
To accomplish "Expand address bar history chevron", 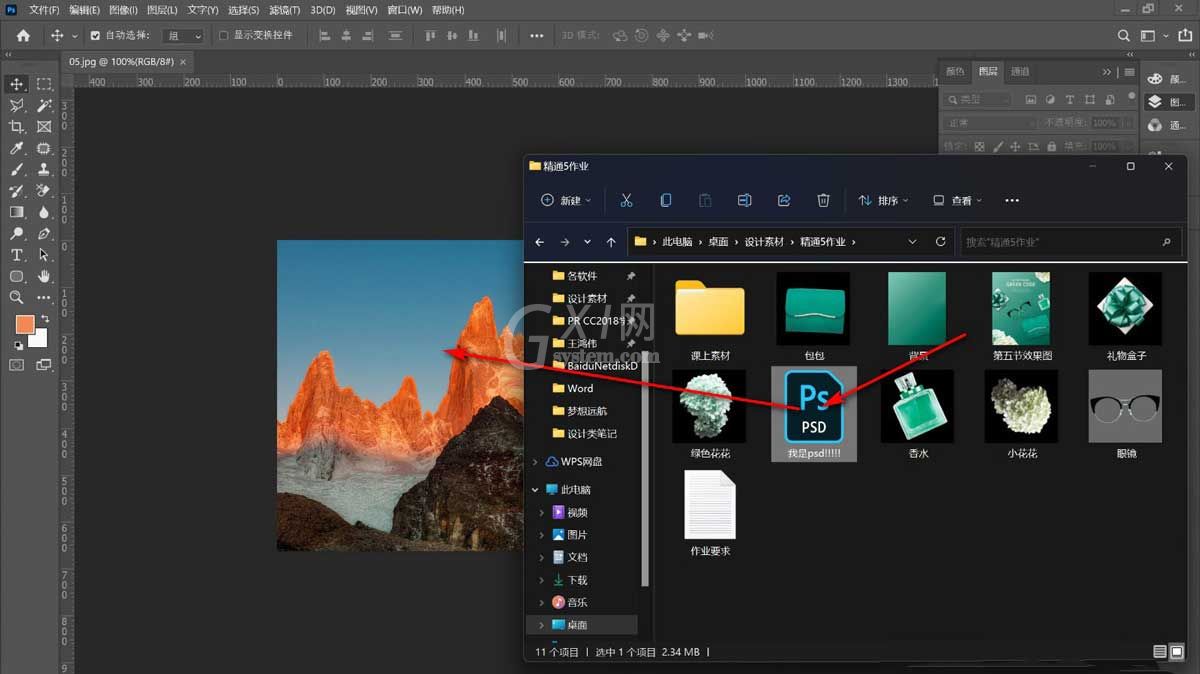I will 912,242.
